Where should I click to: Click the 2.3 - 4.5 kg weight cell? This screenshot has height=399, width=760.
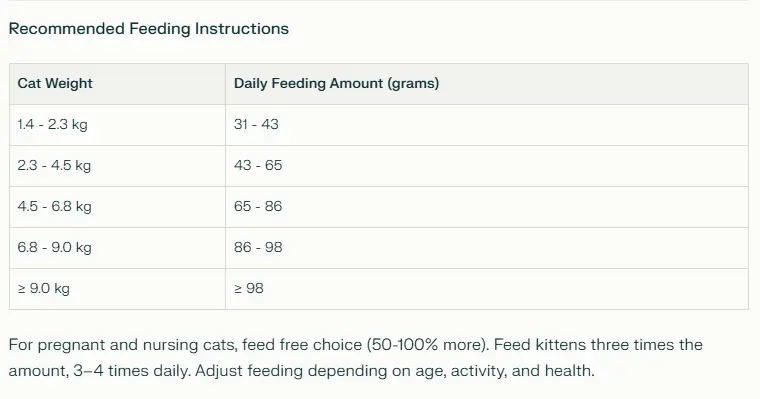click(117, 166)
